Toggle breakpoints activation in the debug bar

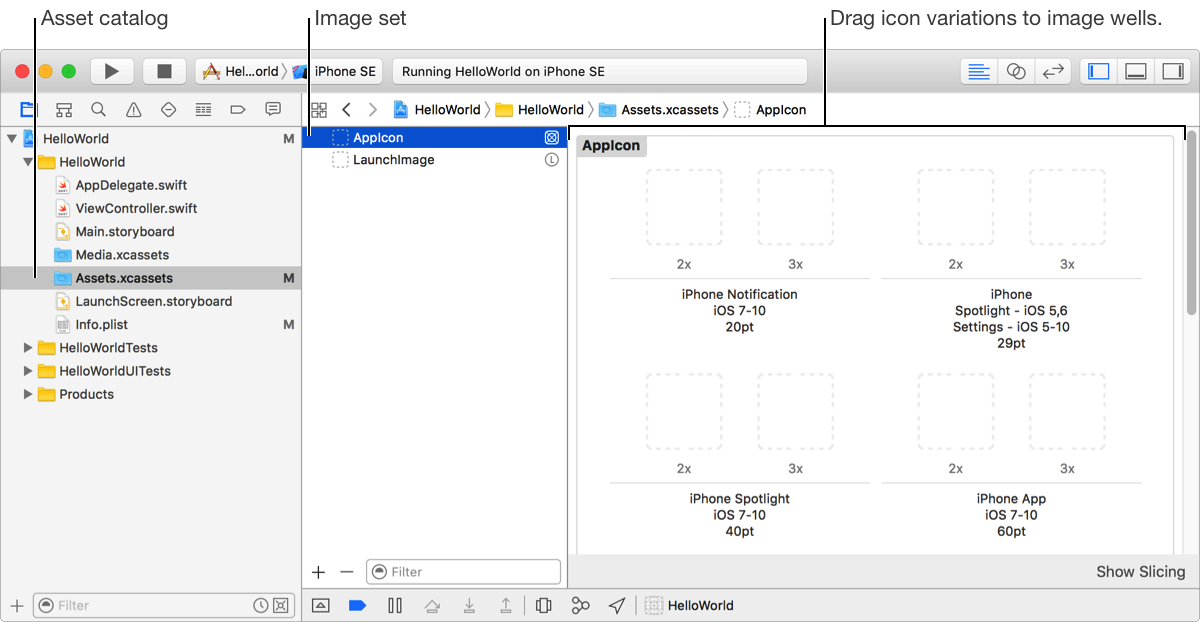[x=357, y=605]
